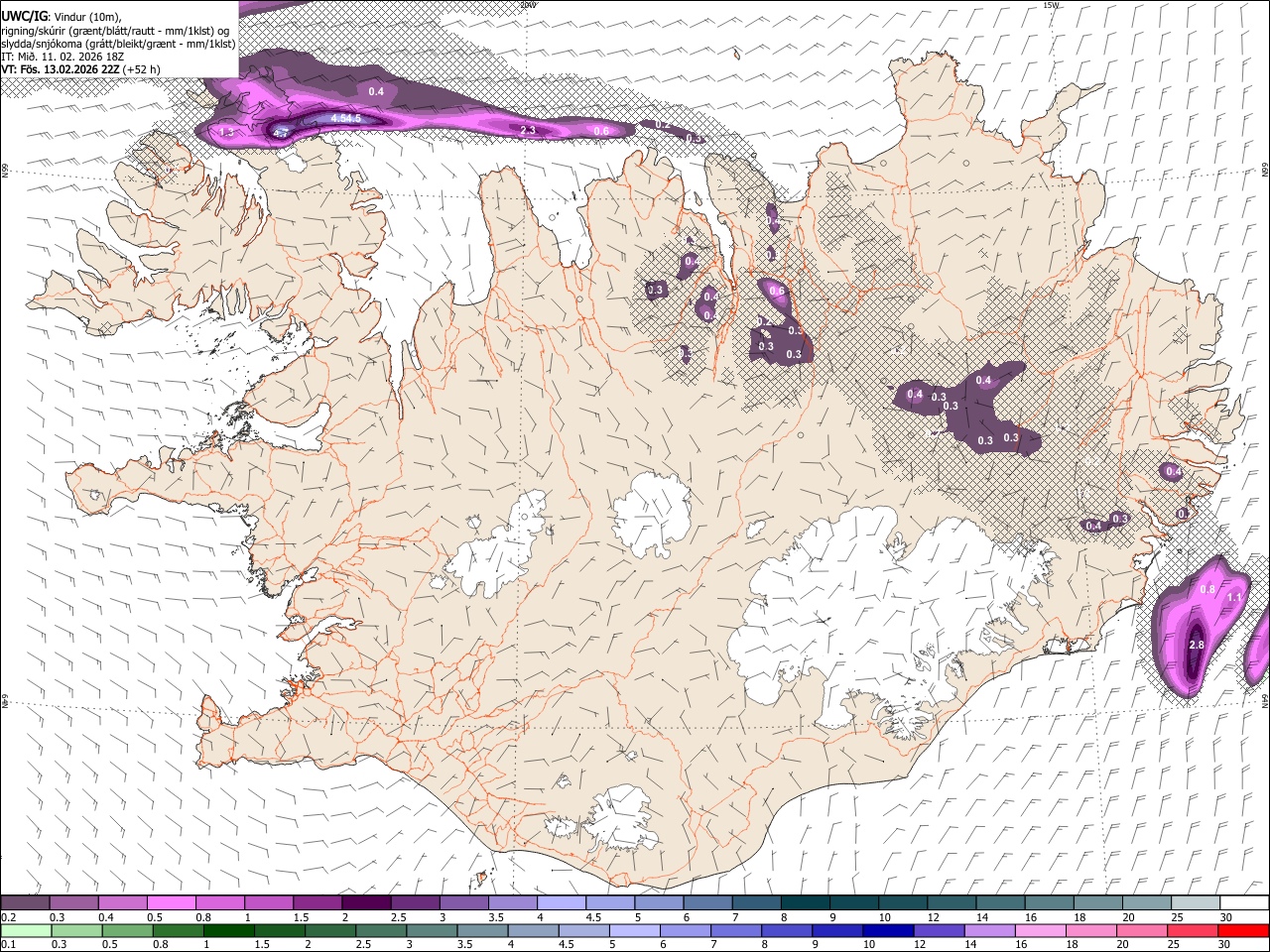The height and width of the screenshot is (952, 1270).
Task: Select the darkest green 1 swatch in bottom legend row
Action: pyautogui.click(x=229, y=930)
